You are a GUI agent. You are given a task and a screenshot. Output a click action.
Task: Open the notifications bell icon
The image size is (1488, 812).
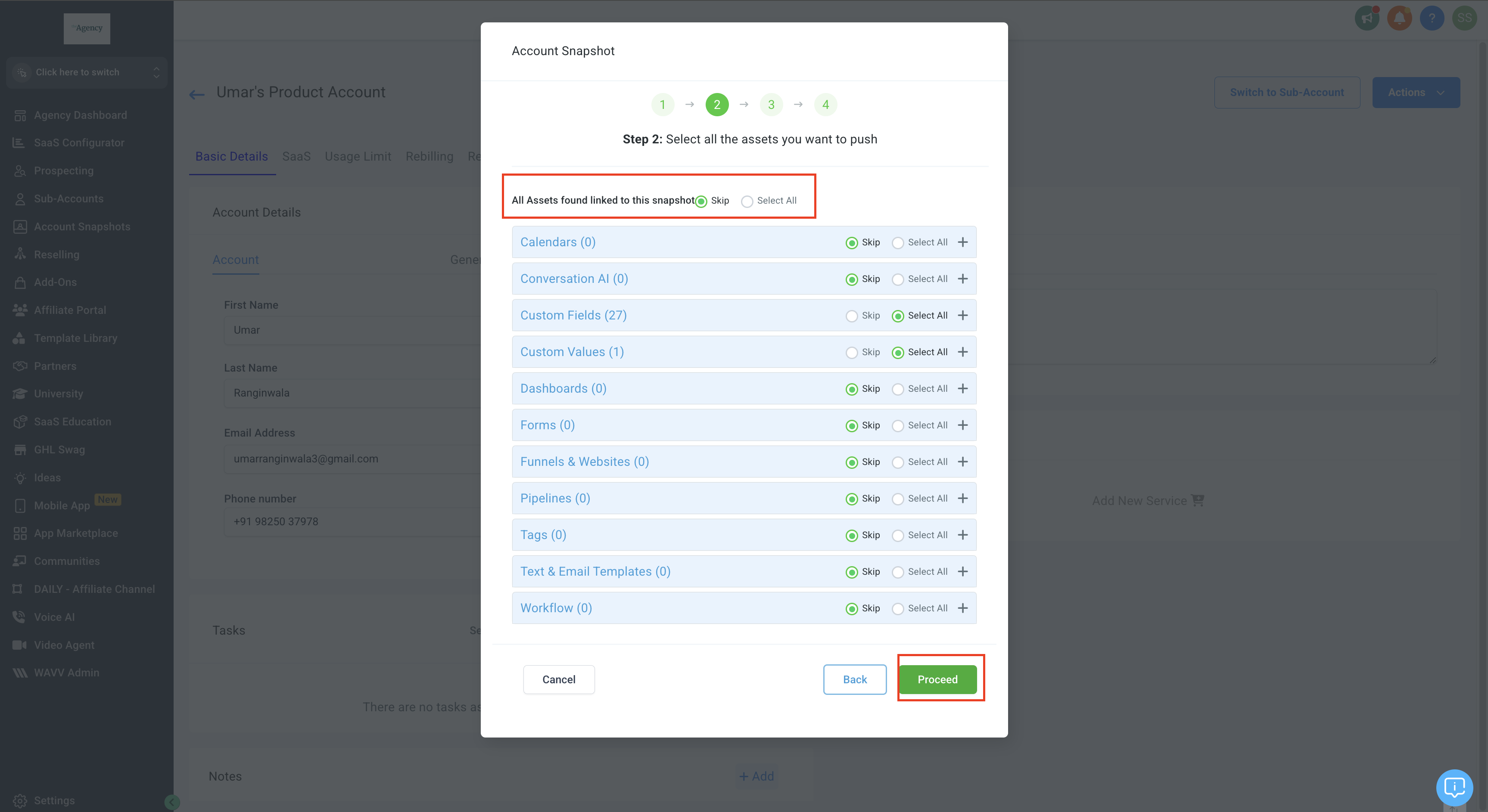coord(1399,18)
